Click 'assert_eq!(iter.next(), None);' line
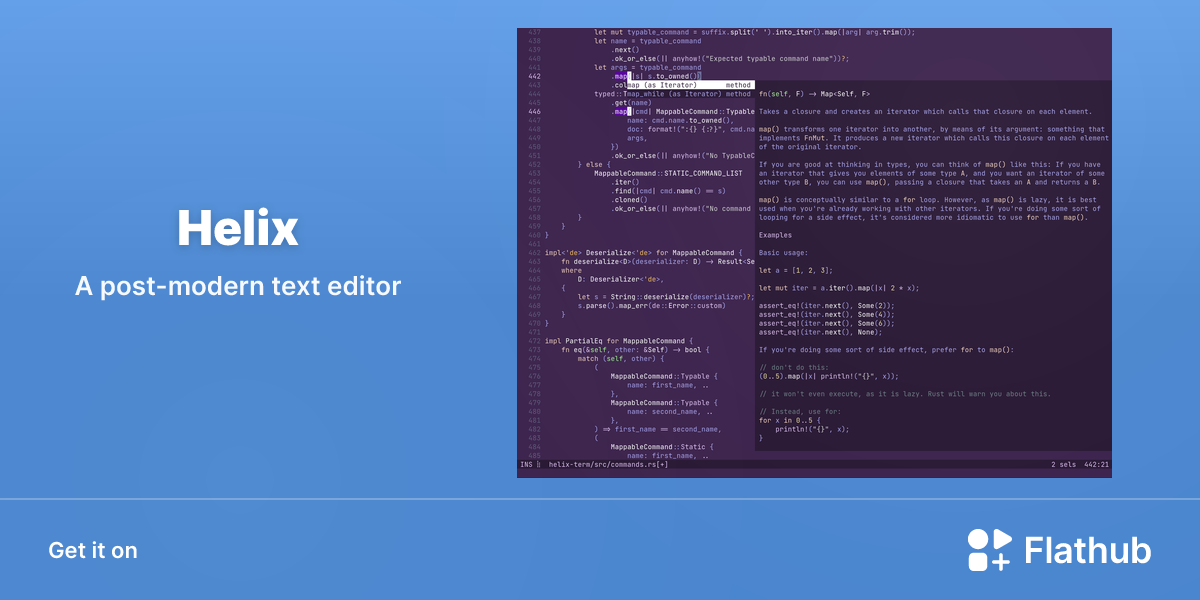1200x600 pixels. (821, 332)
